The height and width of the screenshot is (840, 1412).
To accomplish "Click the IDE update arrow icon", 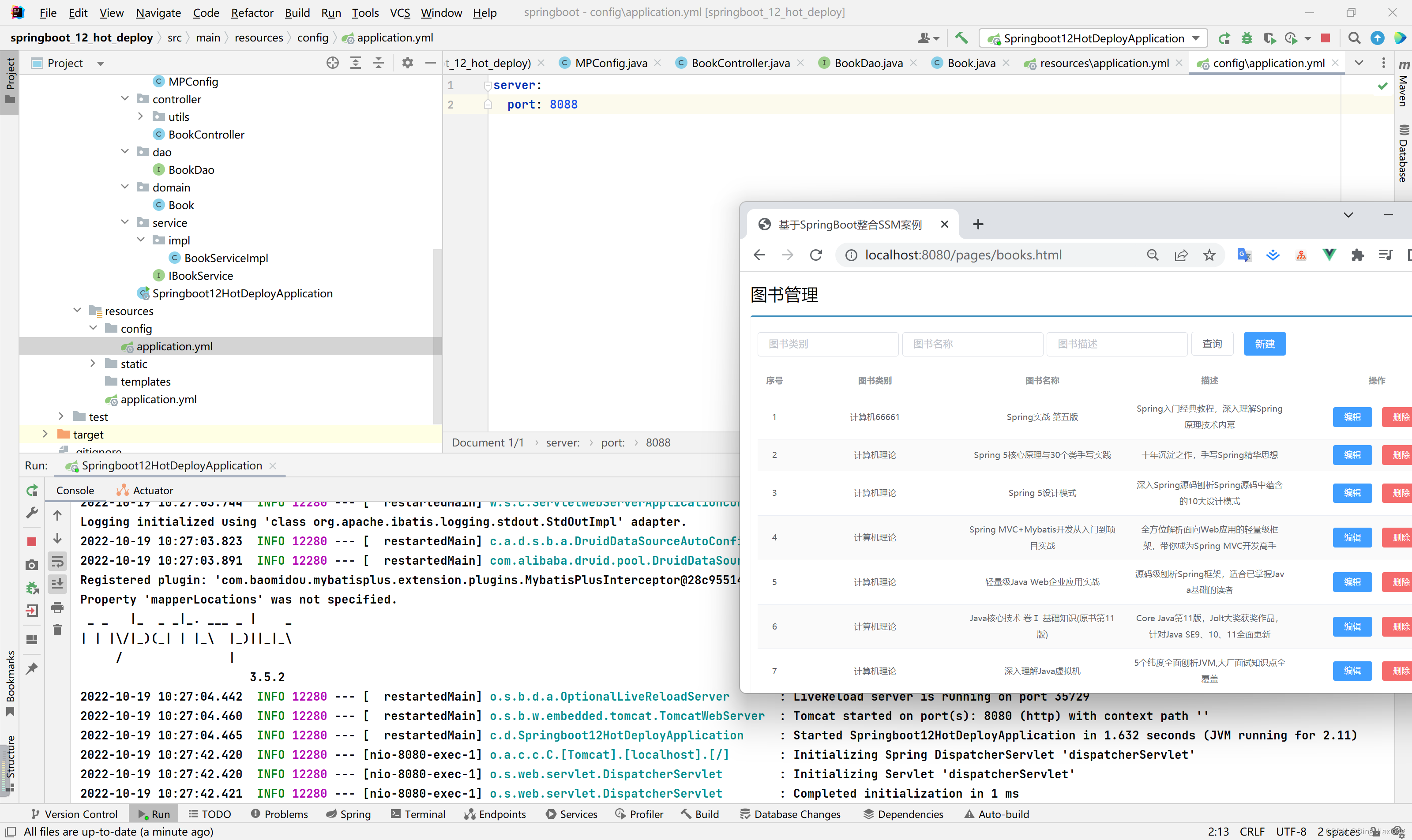I will pyautogui.click(x=1377, y=38).
